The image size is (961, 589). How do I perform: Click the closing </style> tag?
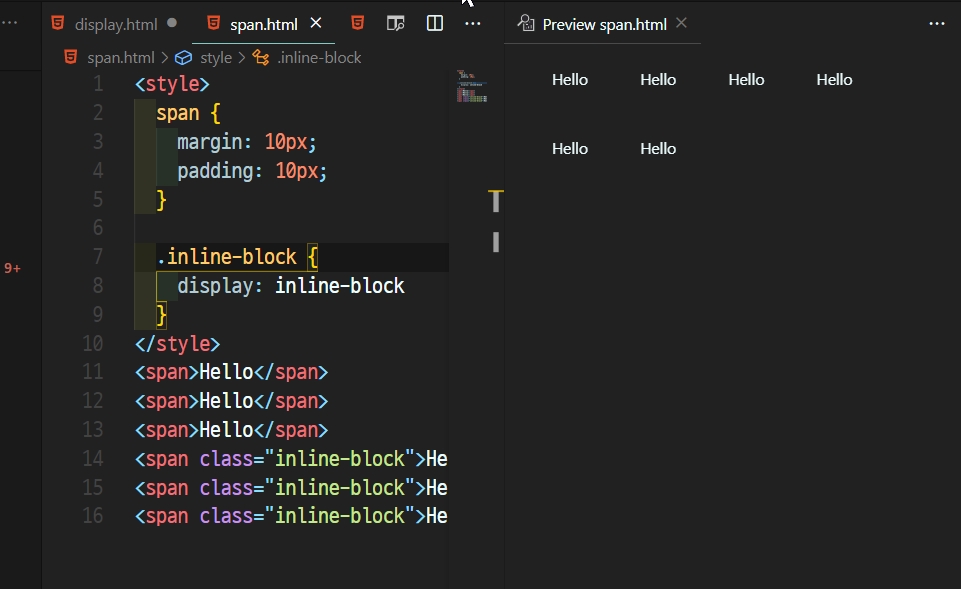click(177, 343)
